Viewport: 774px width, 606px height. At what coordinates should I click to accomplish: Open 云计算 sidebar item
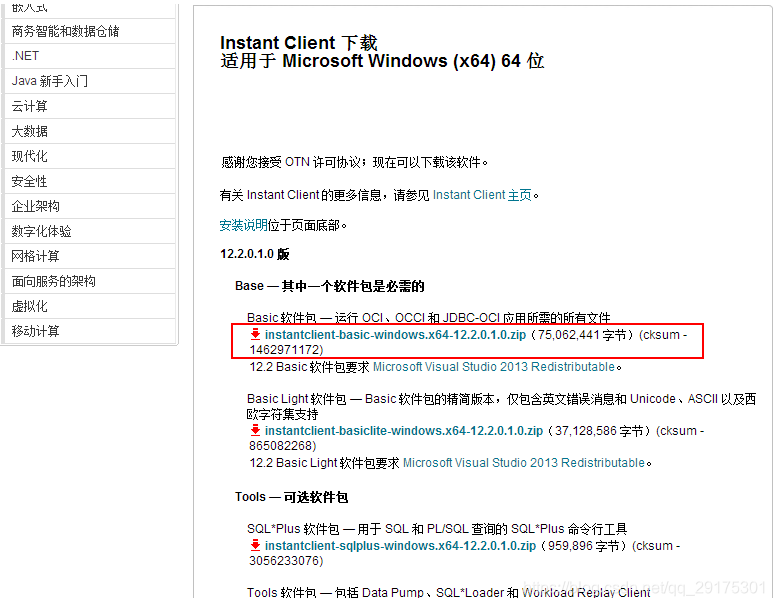[x=89, y=106]
